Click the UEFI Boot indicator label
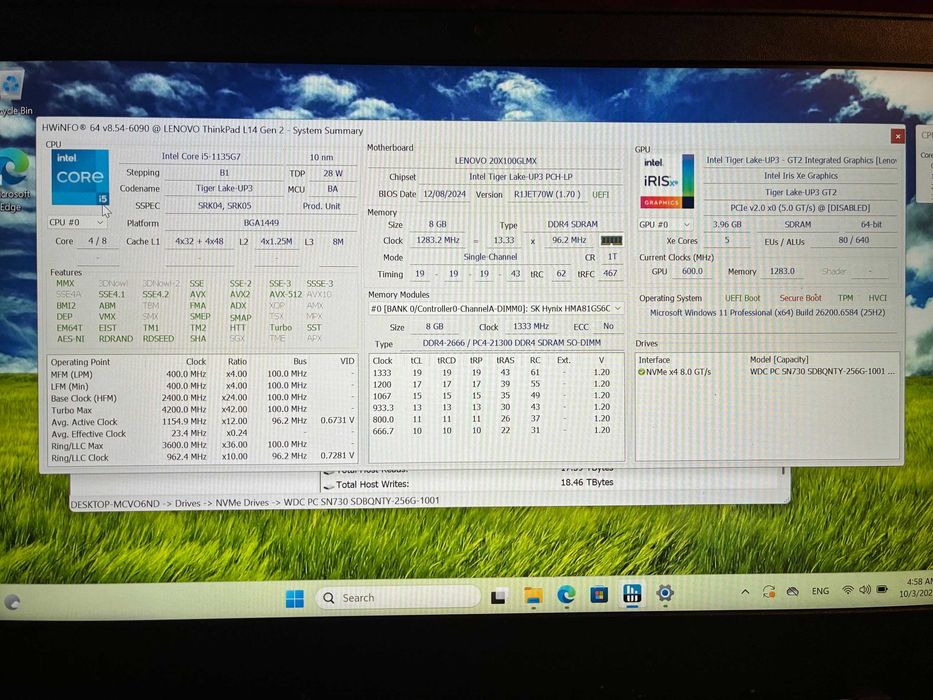The width and height of the screenshot is (933, 700). (x=742, y=298)
